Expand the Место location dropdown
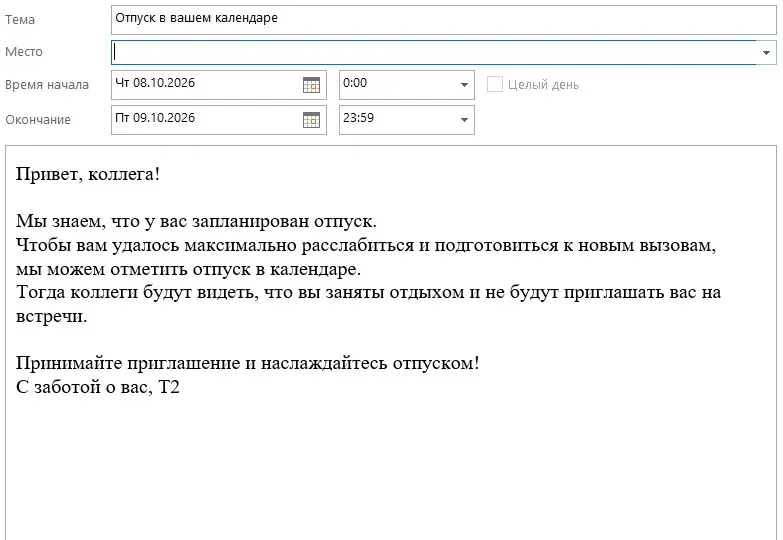 [x=766, y=52]
